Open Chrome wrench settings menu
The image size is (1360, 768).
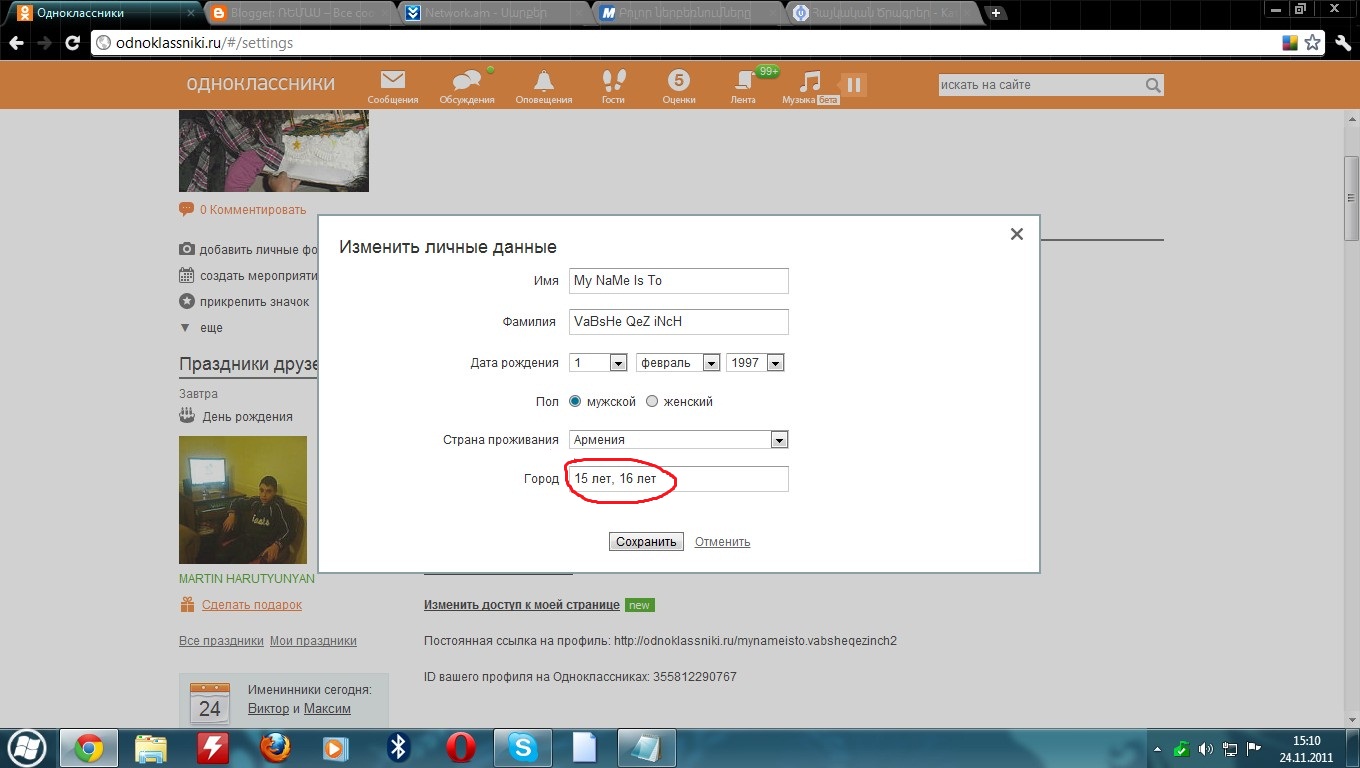(1342, 43)
